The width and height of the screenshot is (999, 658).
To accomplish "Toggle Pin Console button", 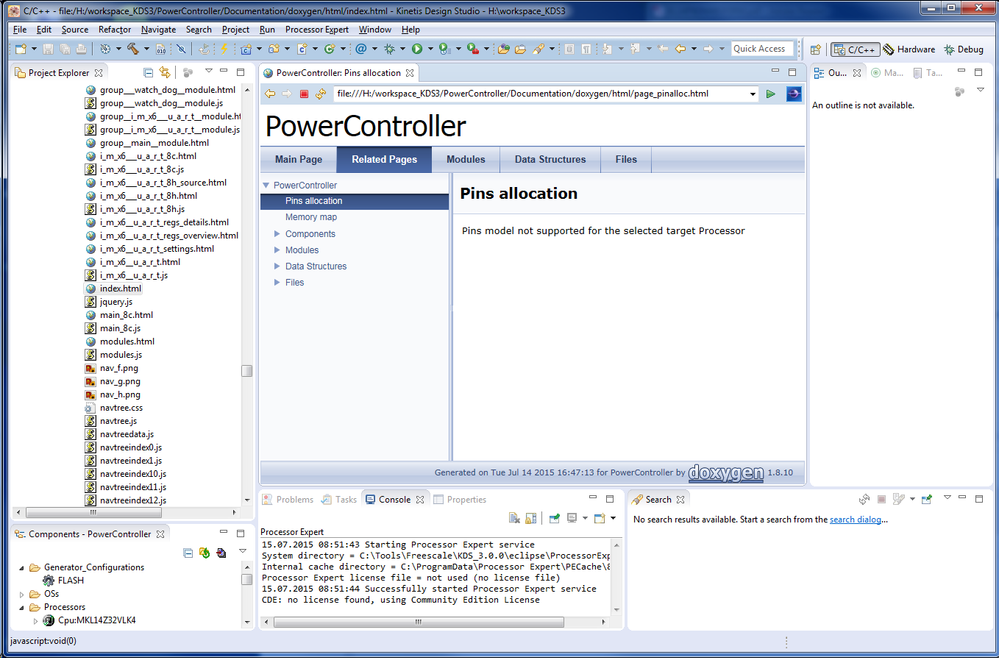I will 554,519.
